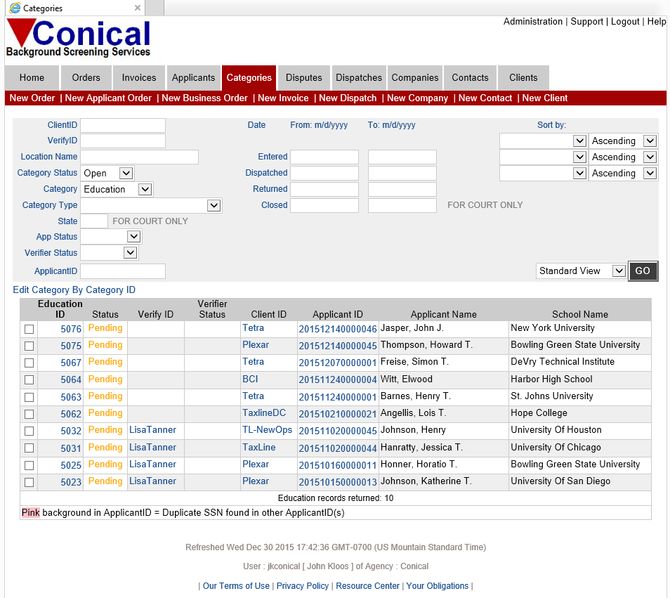
Task: Click into the ClientID input field
Action: point(122,125)
